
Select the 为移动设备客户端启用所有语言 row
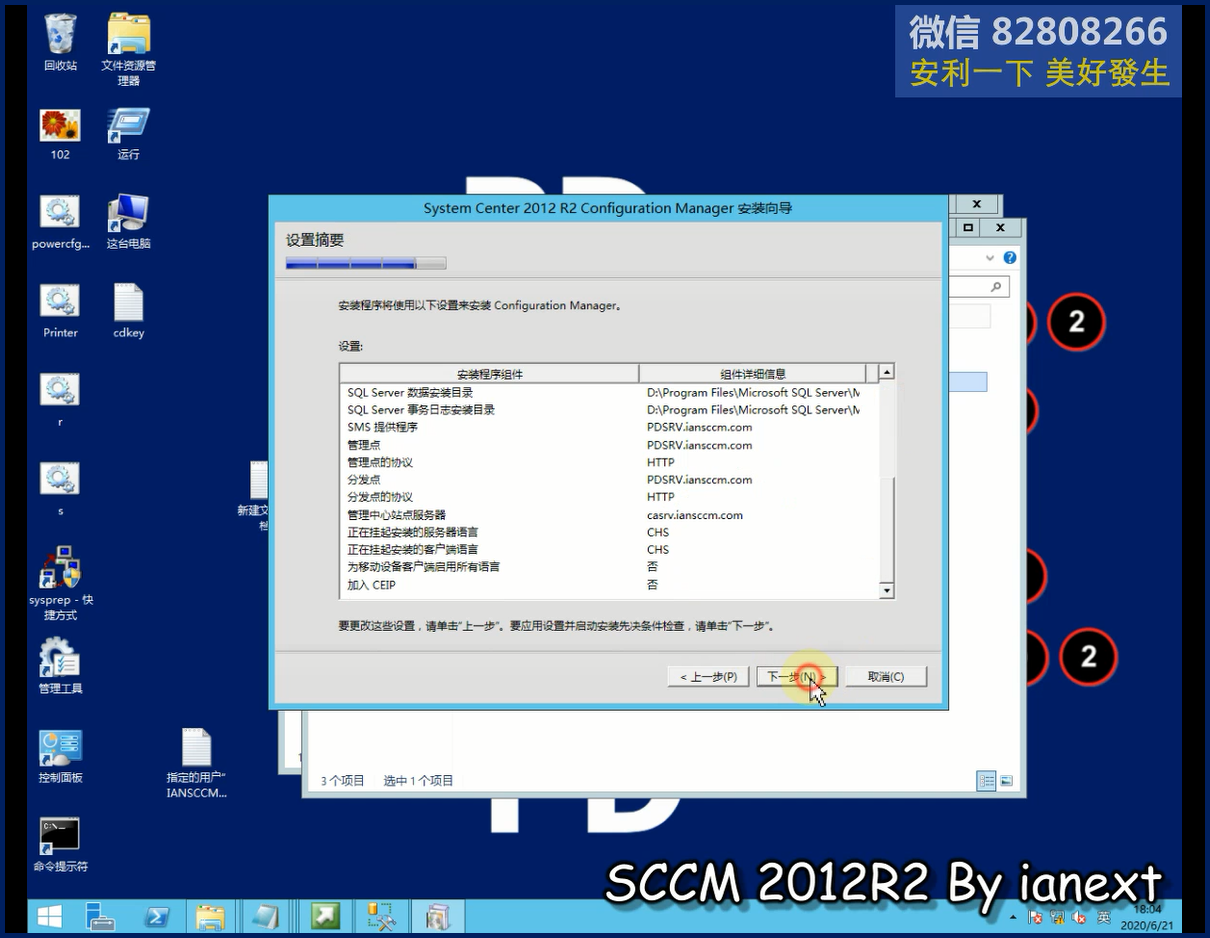pyautogui.click(x=610, y=567)
